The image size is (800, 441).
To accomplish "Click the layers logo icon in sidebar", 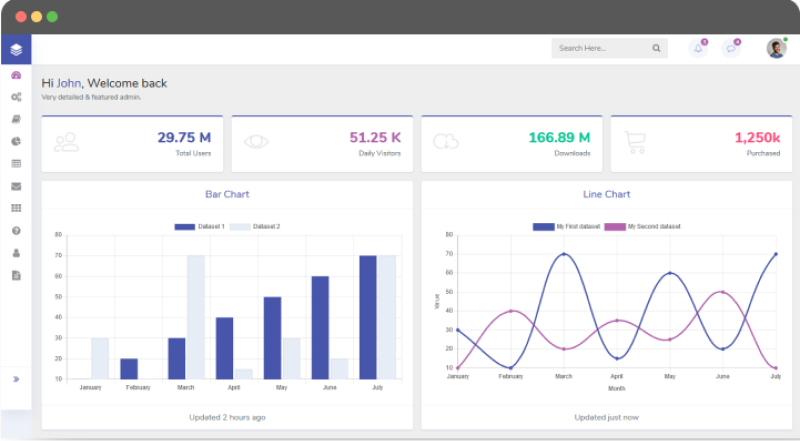I will [x=16, y=49].
